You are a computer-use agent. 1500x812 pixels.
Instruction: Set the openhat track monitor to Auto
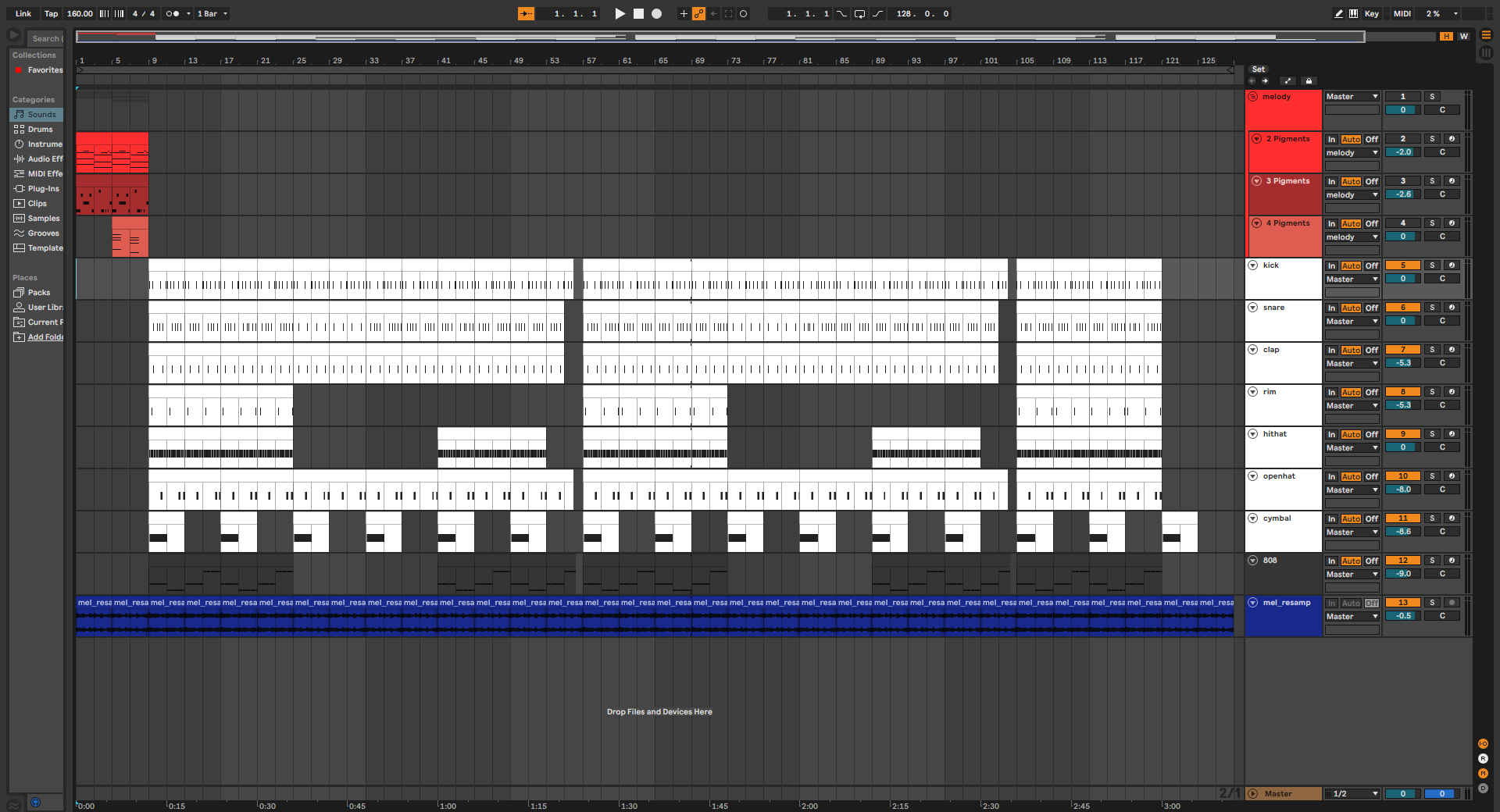click(x=1351, y=477)
